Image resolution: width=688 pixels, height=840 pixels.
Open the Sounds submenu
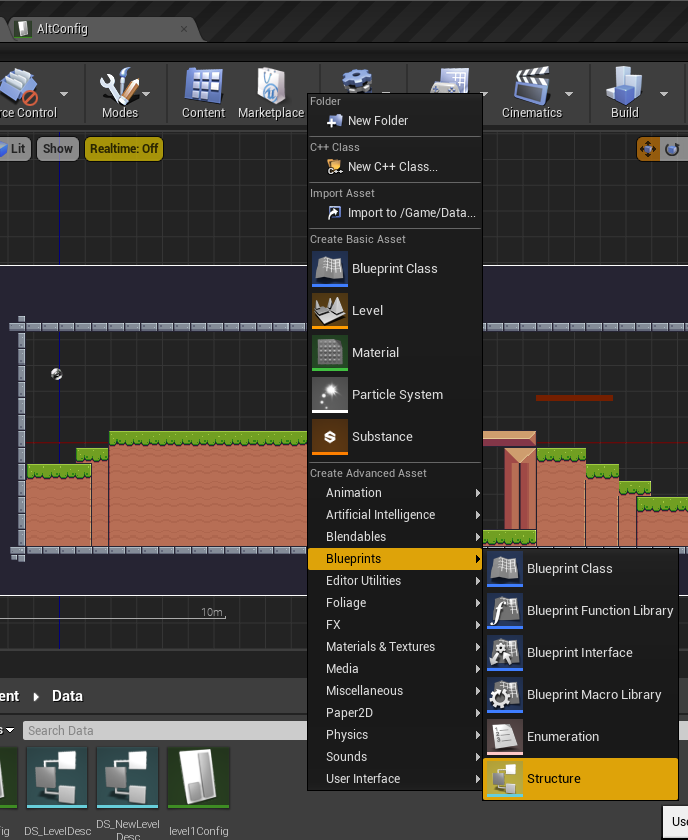(395, 756)
